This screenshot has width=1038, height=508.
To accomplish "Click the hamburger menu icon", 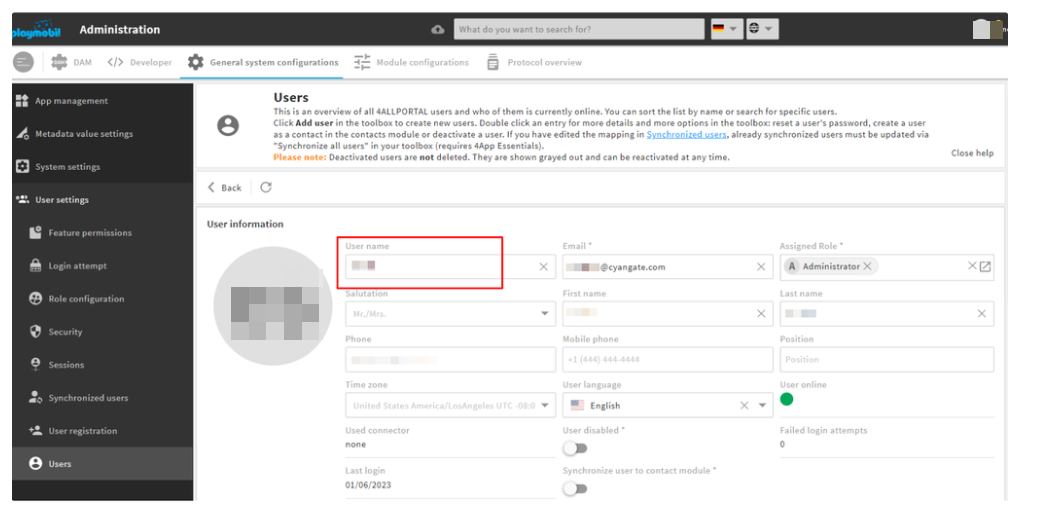I will (x=23, y=62).
